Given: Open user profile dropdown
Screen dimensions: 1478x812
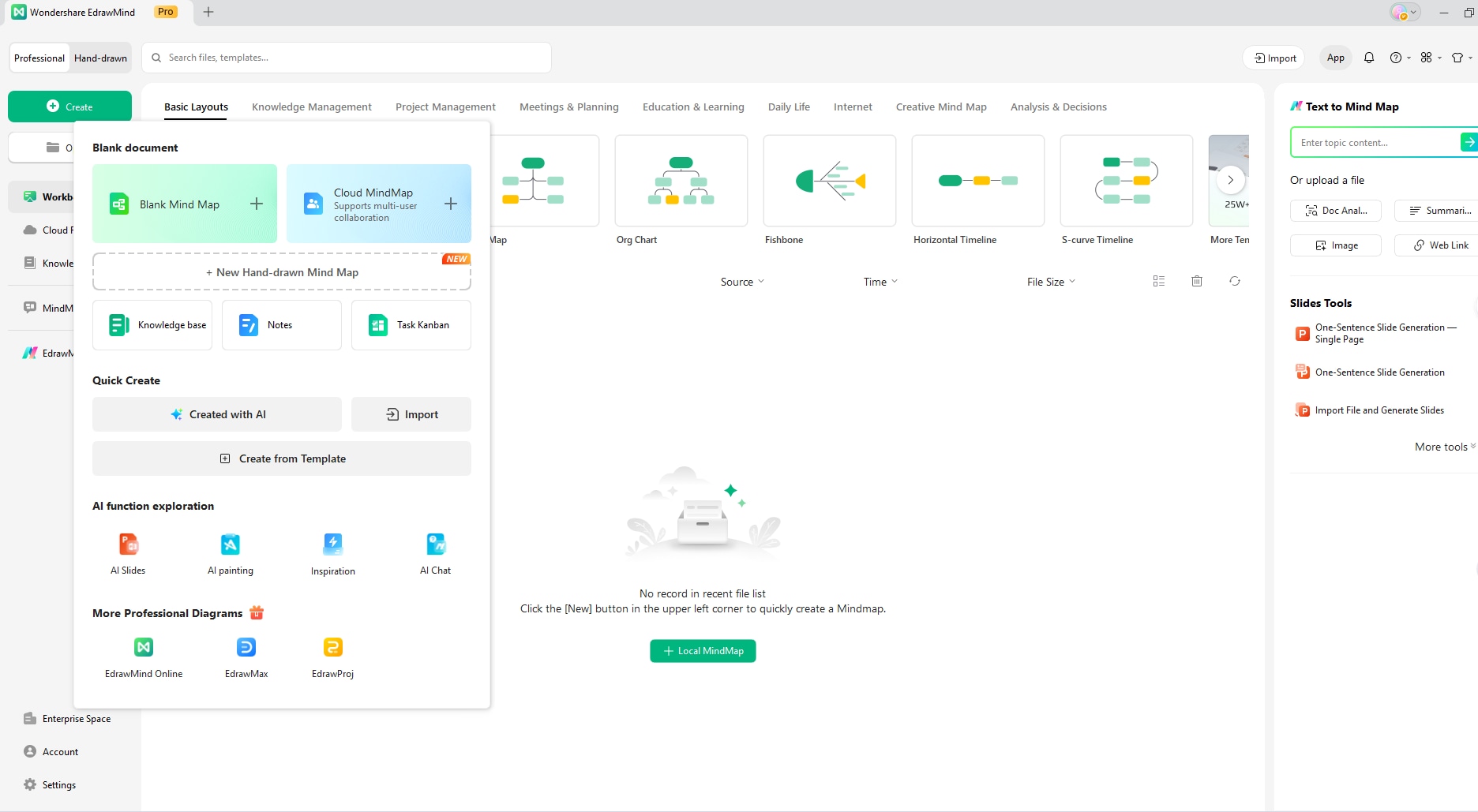Looking at the screenshot, I should point(1405,12).
